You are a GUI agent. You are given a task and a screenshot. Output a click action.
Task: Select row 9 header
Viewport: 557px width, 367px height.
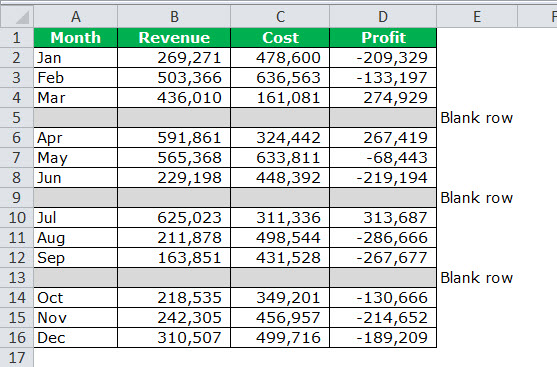17,198
